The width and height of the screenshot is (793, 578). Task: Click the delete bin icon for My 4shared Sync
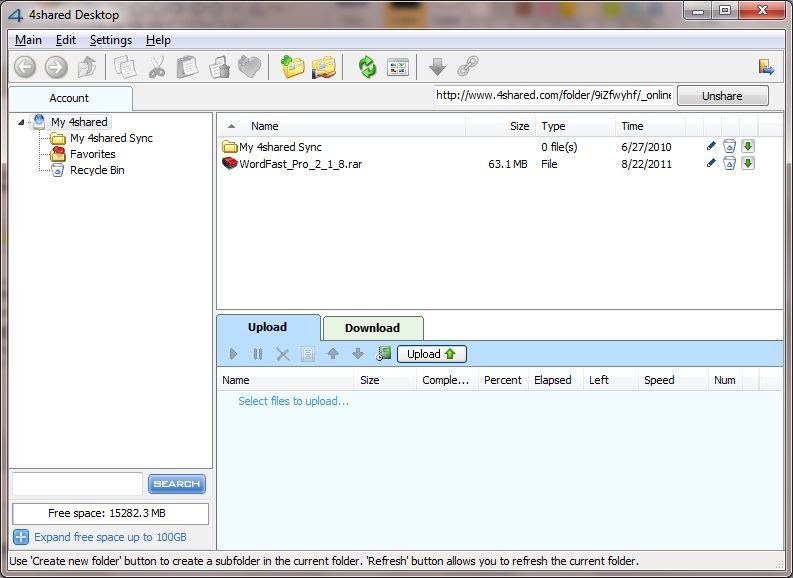pyautogui.click(x=729, y=146)
